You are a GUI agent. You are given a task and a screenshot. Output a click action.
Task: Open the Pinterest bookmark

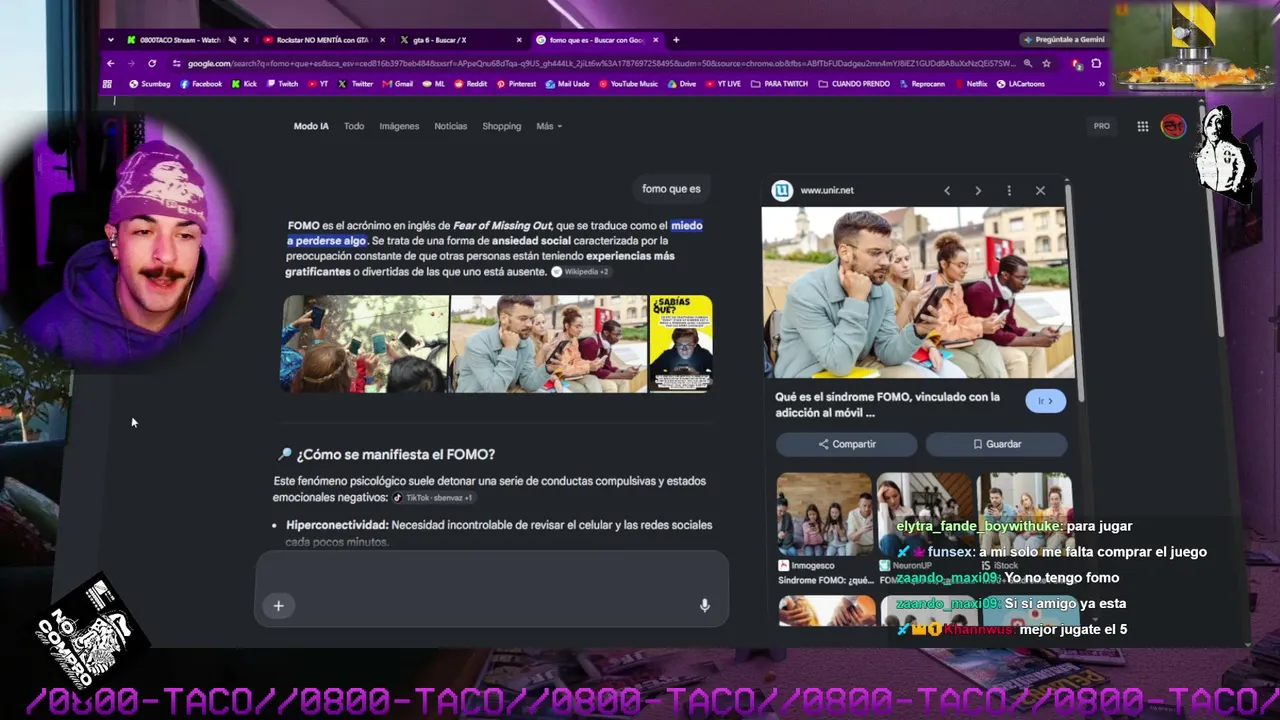point(516,84)
